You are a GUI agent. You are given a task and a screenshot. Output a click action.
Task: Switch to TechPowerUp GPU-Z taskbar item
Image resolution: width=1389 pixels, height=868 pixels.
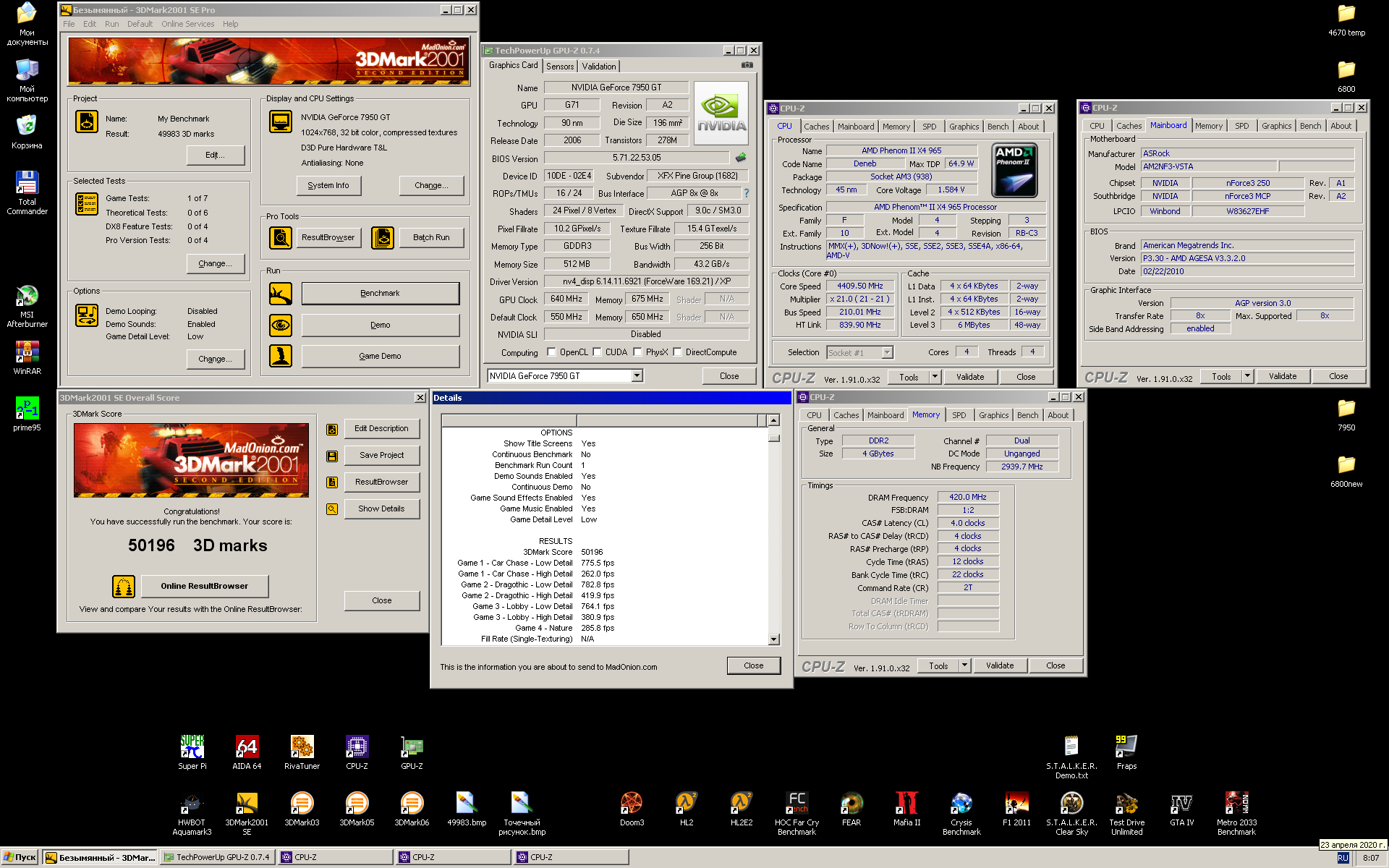(218, 858)
